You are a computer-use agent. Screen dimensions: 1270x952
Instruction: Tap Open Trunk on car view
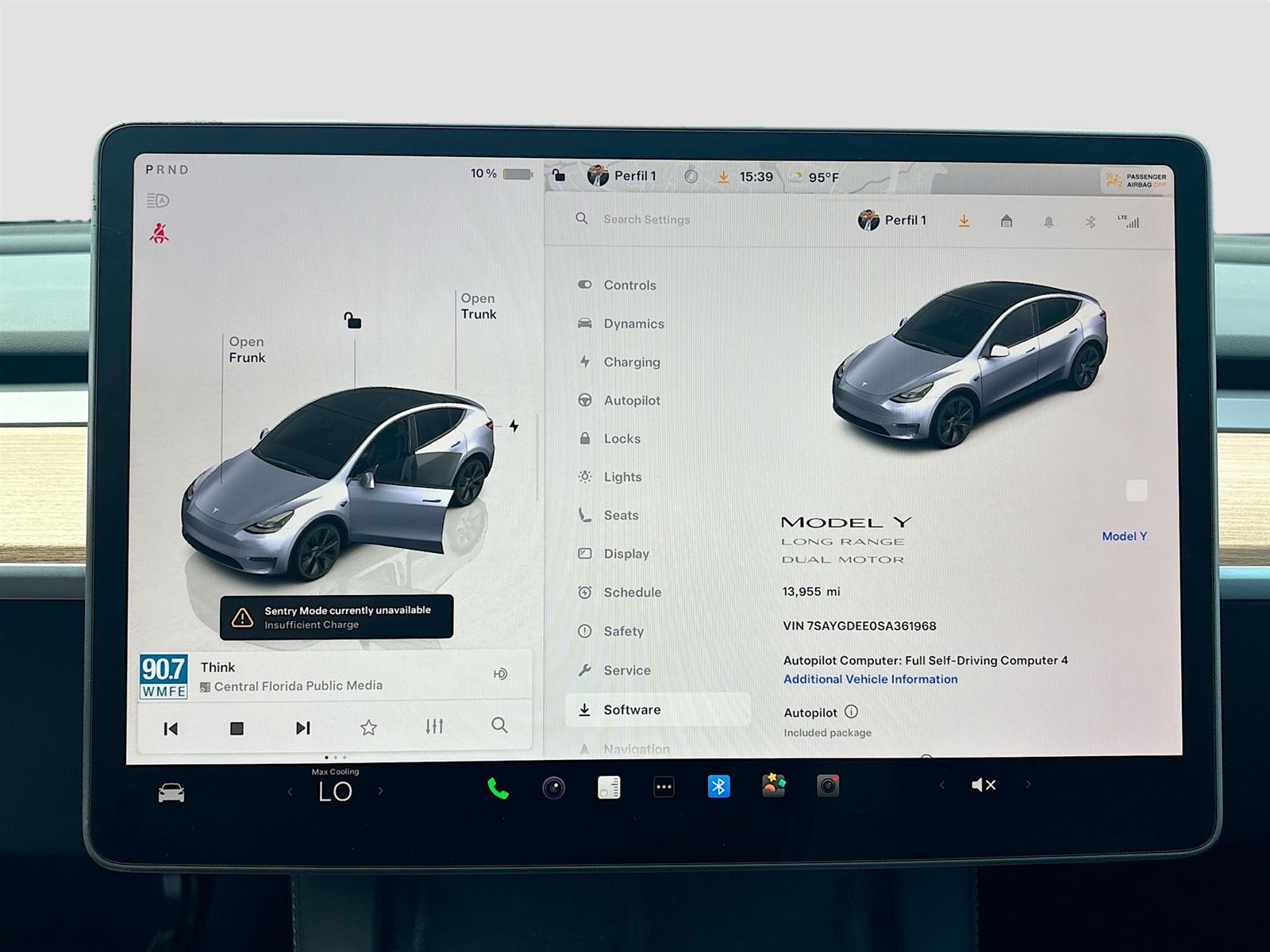pos(479,306)
